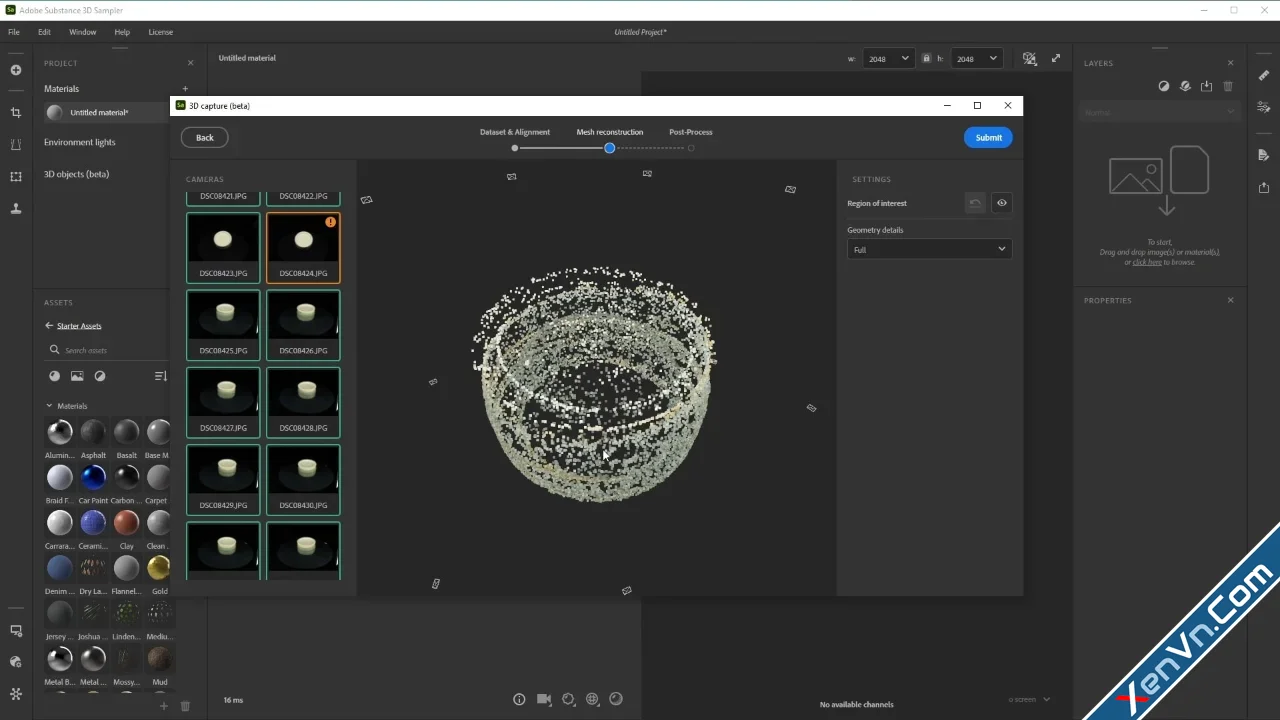
Task: Close the Properties panel
Action: point(1230,300)
